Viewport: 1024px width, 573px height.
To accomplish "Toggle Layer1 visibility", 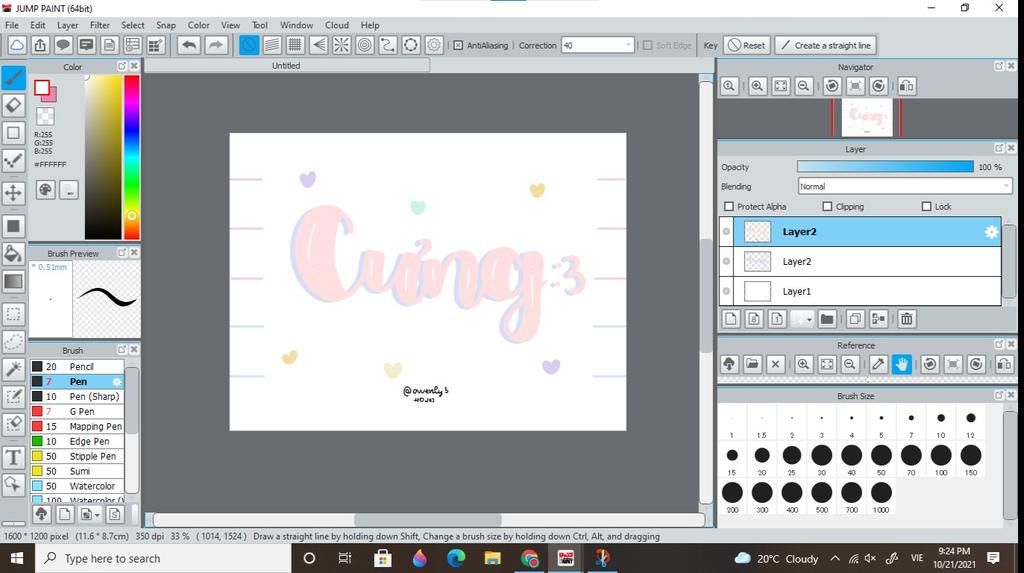I will 726,291.
